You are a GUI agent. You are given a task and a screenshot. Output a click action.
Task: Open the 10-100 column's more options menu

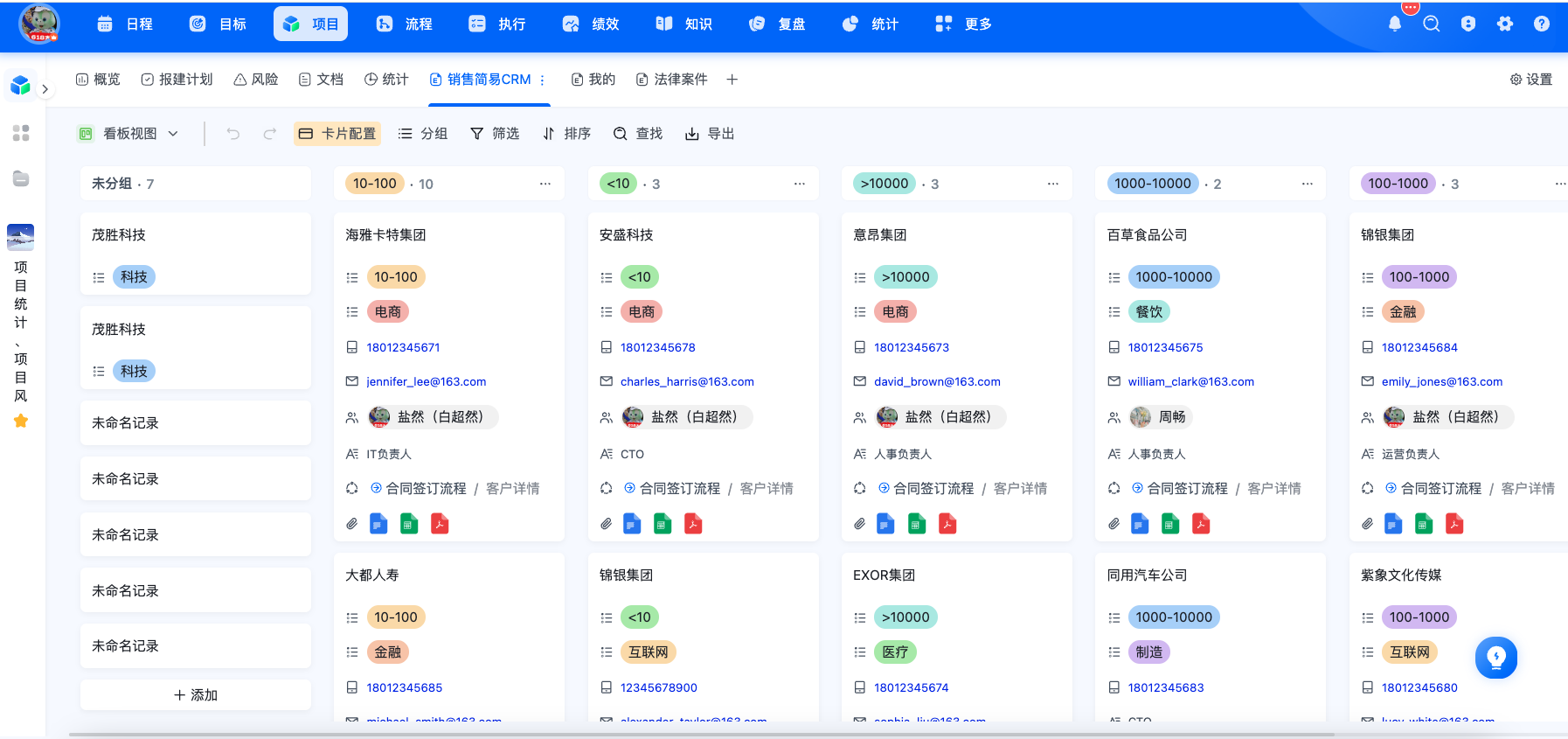pos(545,184)
